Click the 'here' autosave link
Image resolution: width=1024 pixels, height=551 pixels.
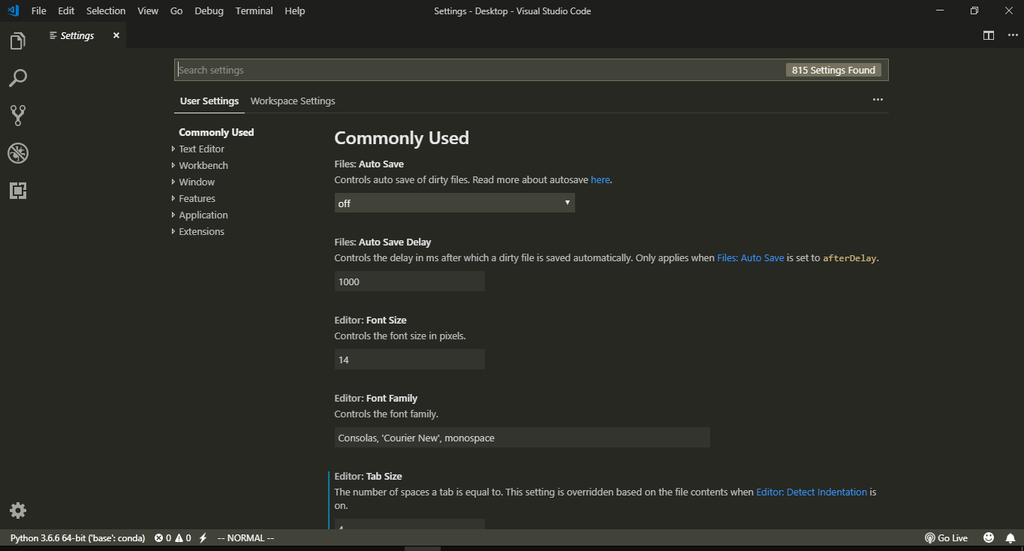tap(600, 180)
